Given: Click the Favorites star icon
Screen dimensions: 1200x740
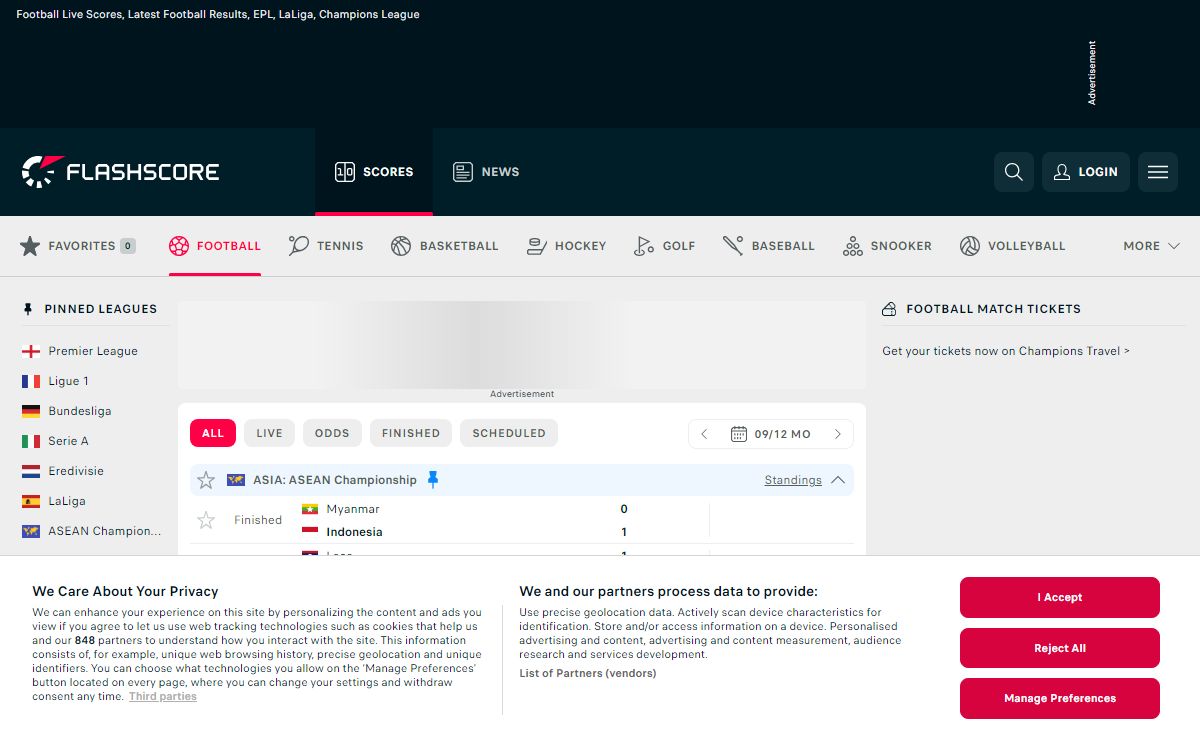Looking at the screenshot, I should (30, 246).
